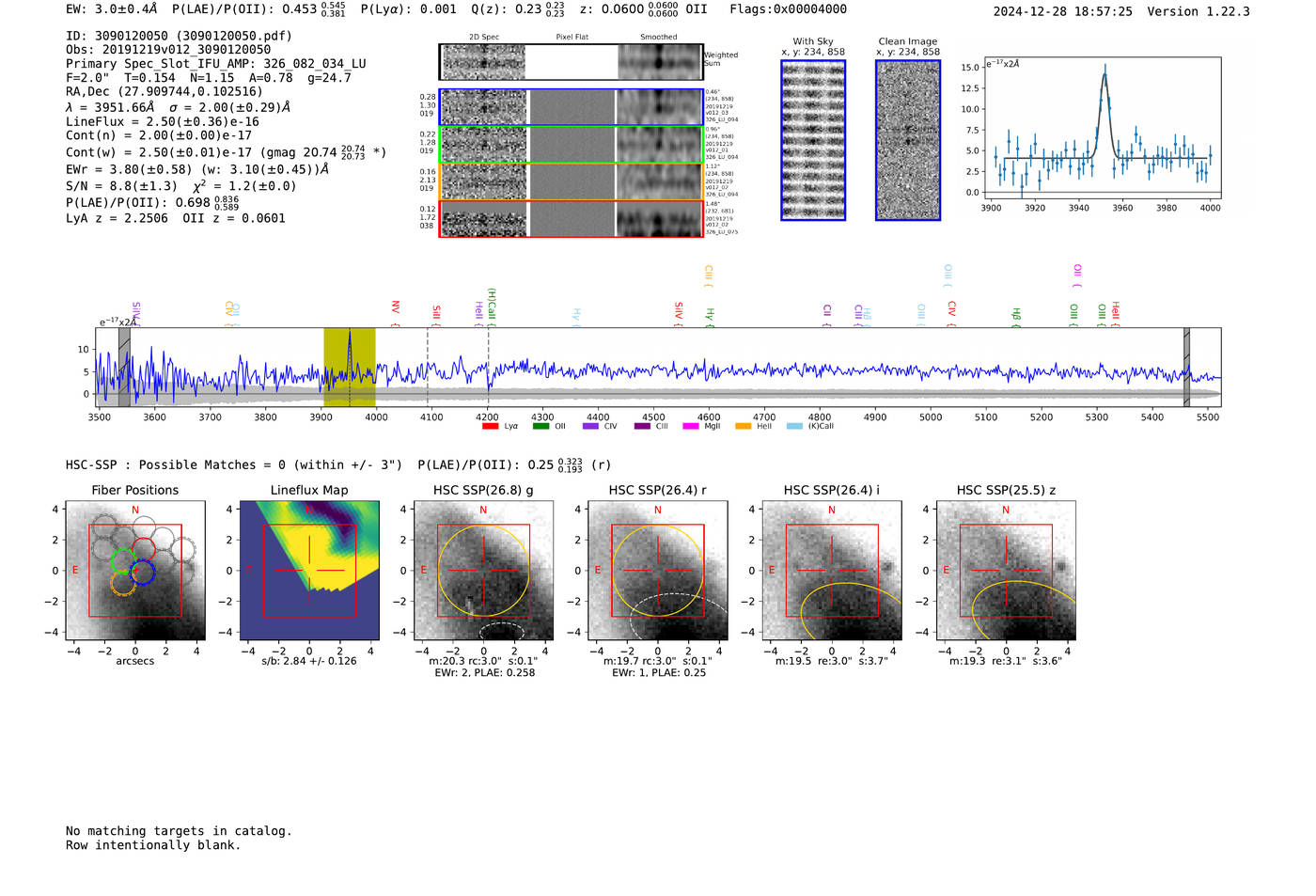Click the 'Primary Spec_Slot_IFU_AMP: 326_082_034_LU' line
Screen dimensions: 1316x896
click(x=216, y=64)
